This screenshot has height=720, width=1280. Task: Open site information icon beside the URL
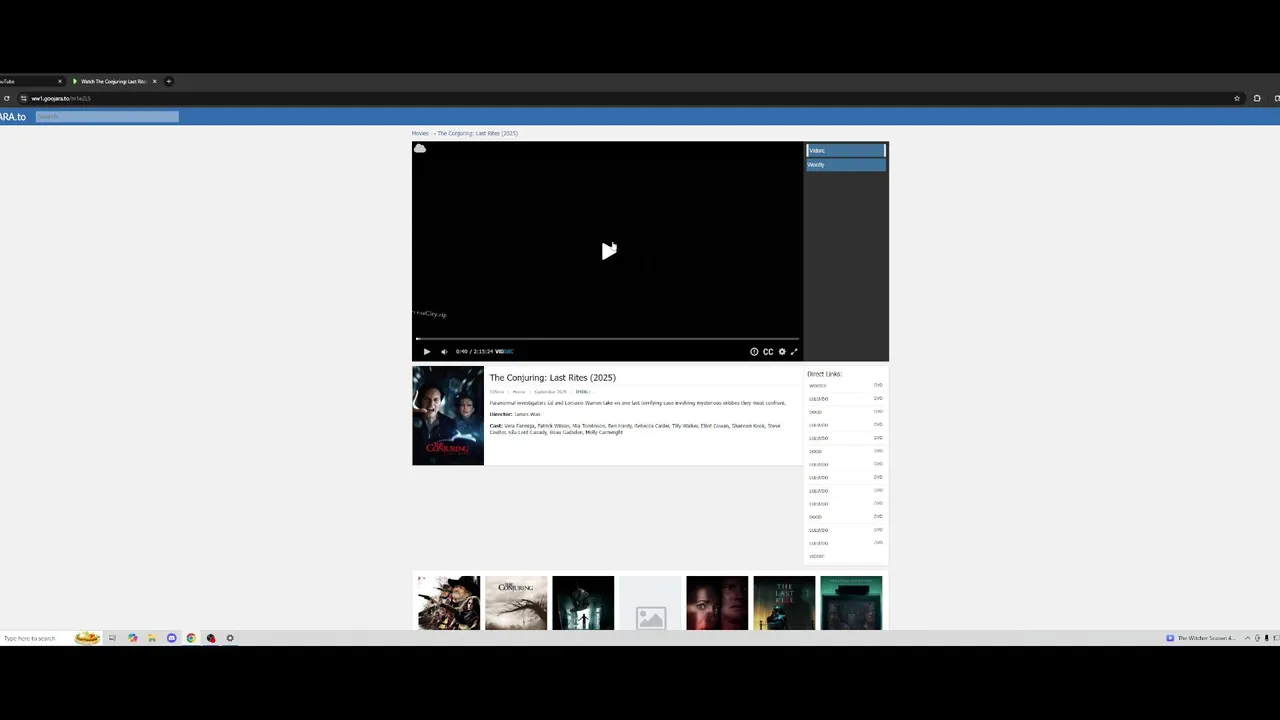click(23, 98)
